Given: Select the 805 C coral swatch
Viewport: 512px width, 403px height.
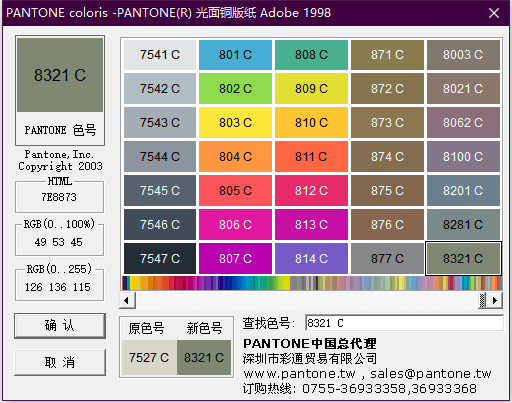Looking at the screenshot, I should click(235, 191).
